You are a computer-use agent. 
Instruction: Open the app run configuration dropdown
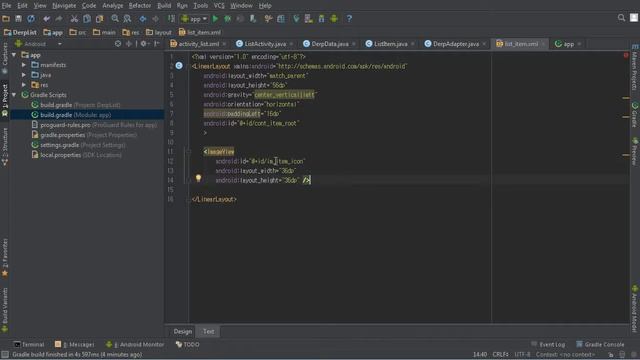coord(195,19)
